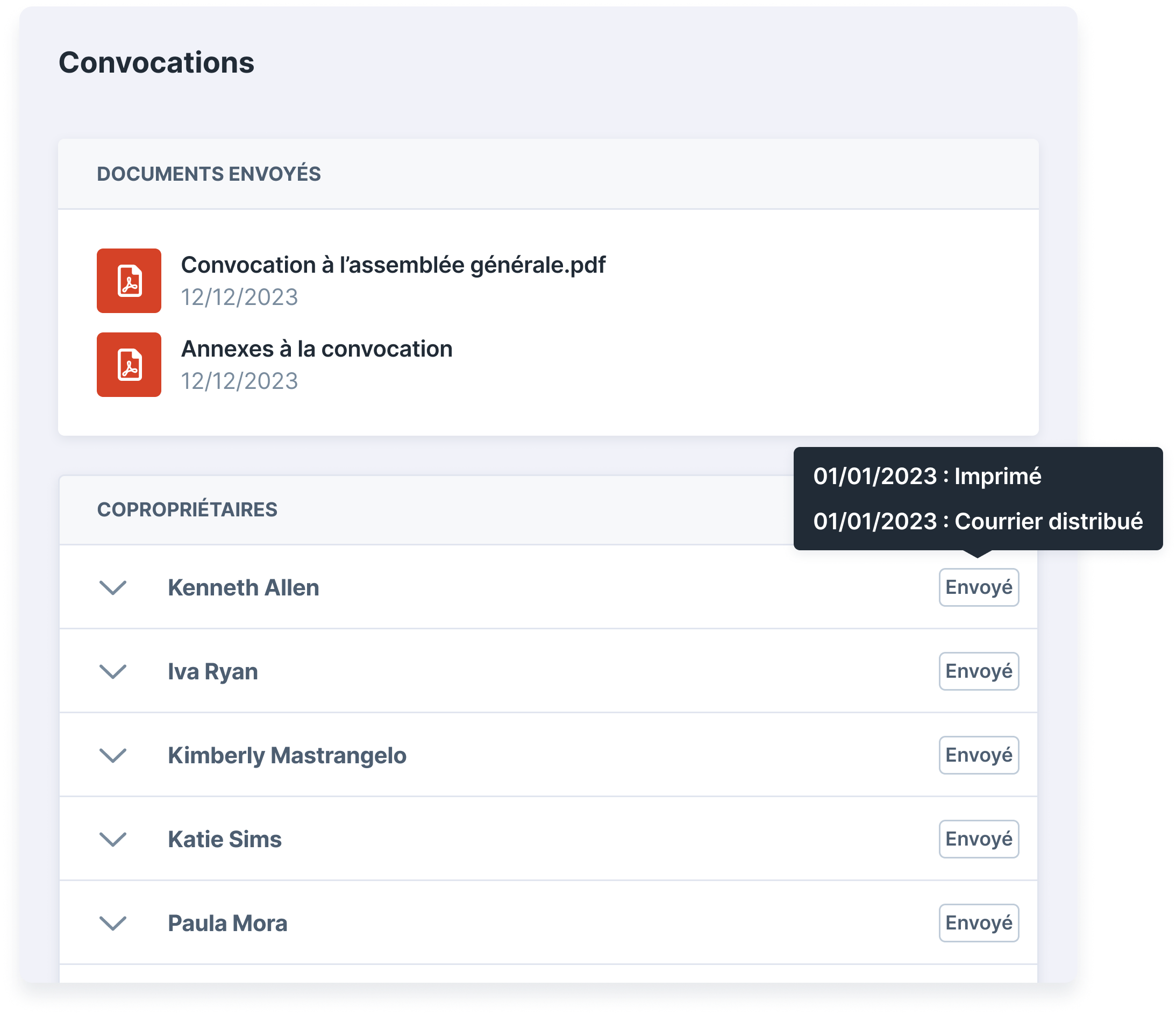1176x1015 pixels.
Task: Click the Envoyé badge for Paula Mora
Action: coord(979,923)
